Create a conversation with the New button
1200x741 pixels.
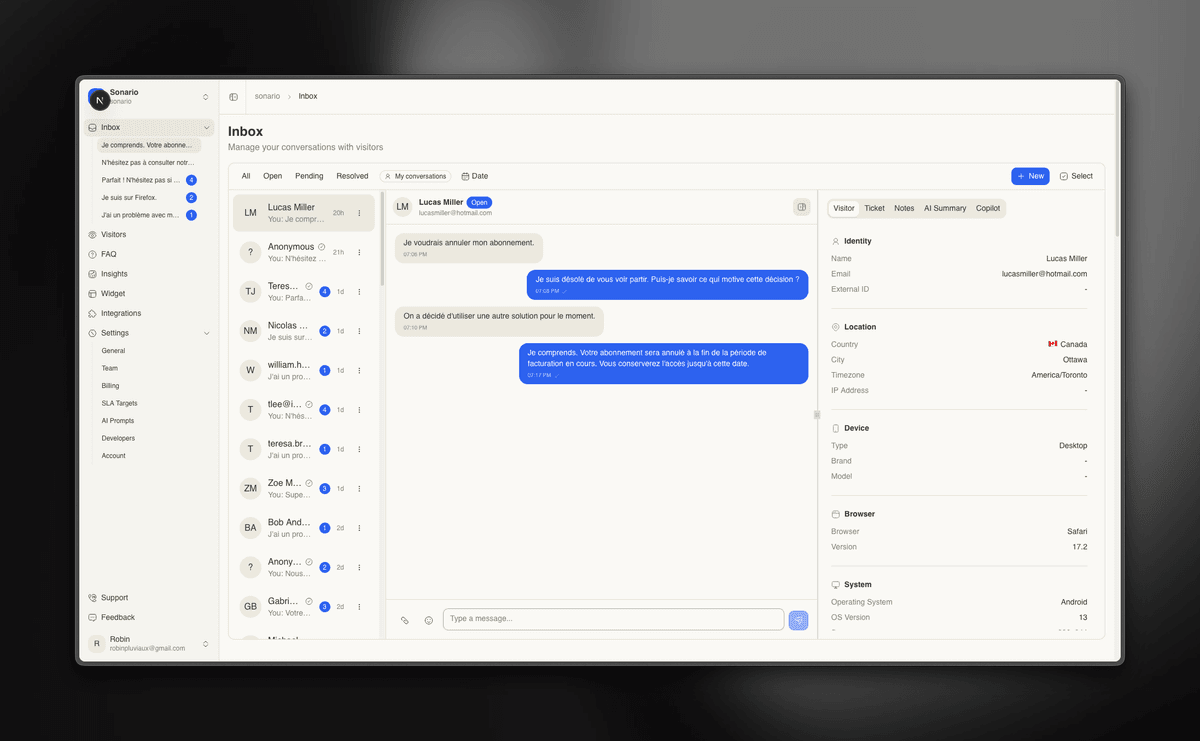tap(1030, 175)
